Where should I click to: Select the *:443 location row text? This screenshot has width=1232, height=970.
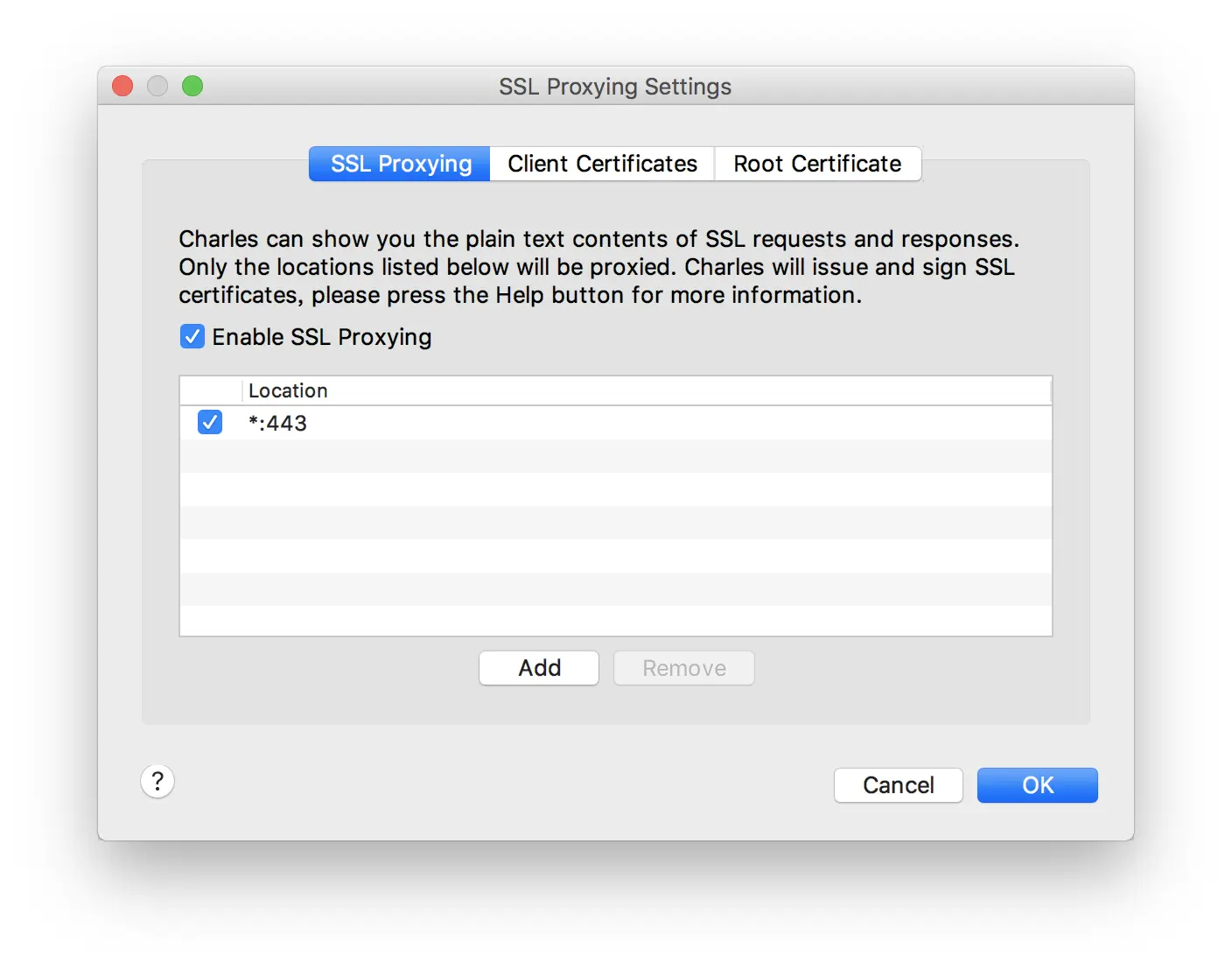[x=277, y=423]
